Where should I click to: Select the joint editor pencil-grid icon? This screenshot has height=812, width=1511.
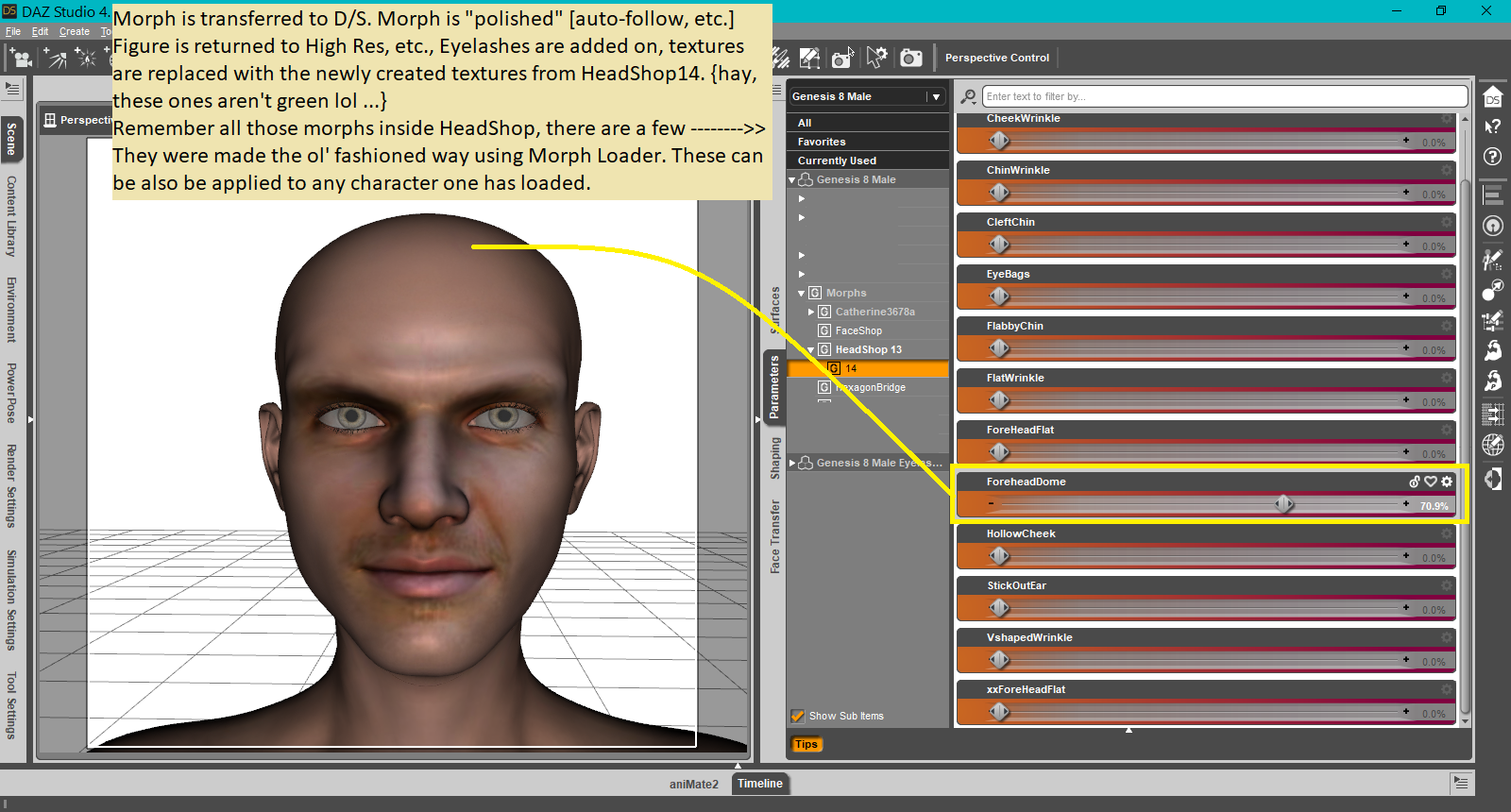click(1493, 320)
